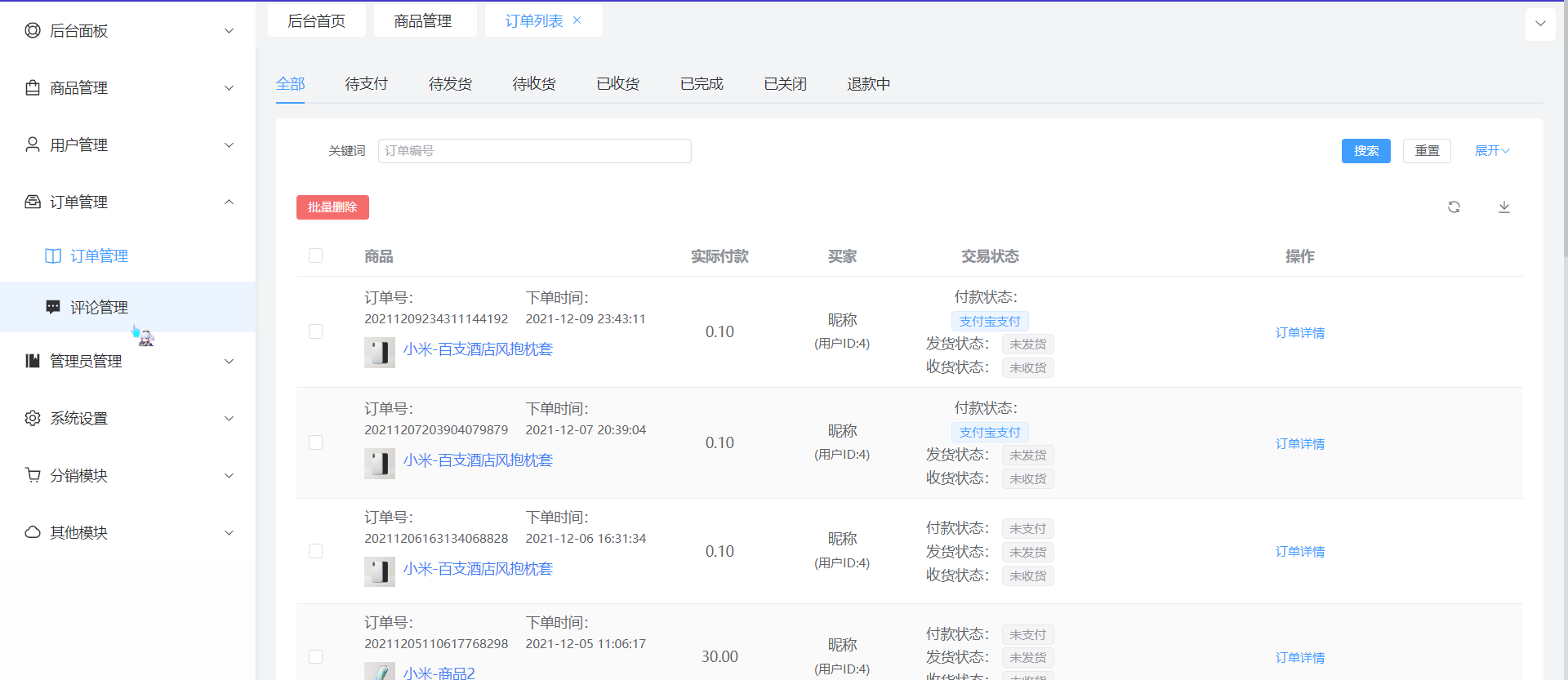Viewport: 1568px width, 680px height.
Task: Toggle the select-all checkbox in table header
Action: (x=316, y=256)
